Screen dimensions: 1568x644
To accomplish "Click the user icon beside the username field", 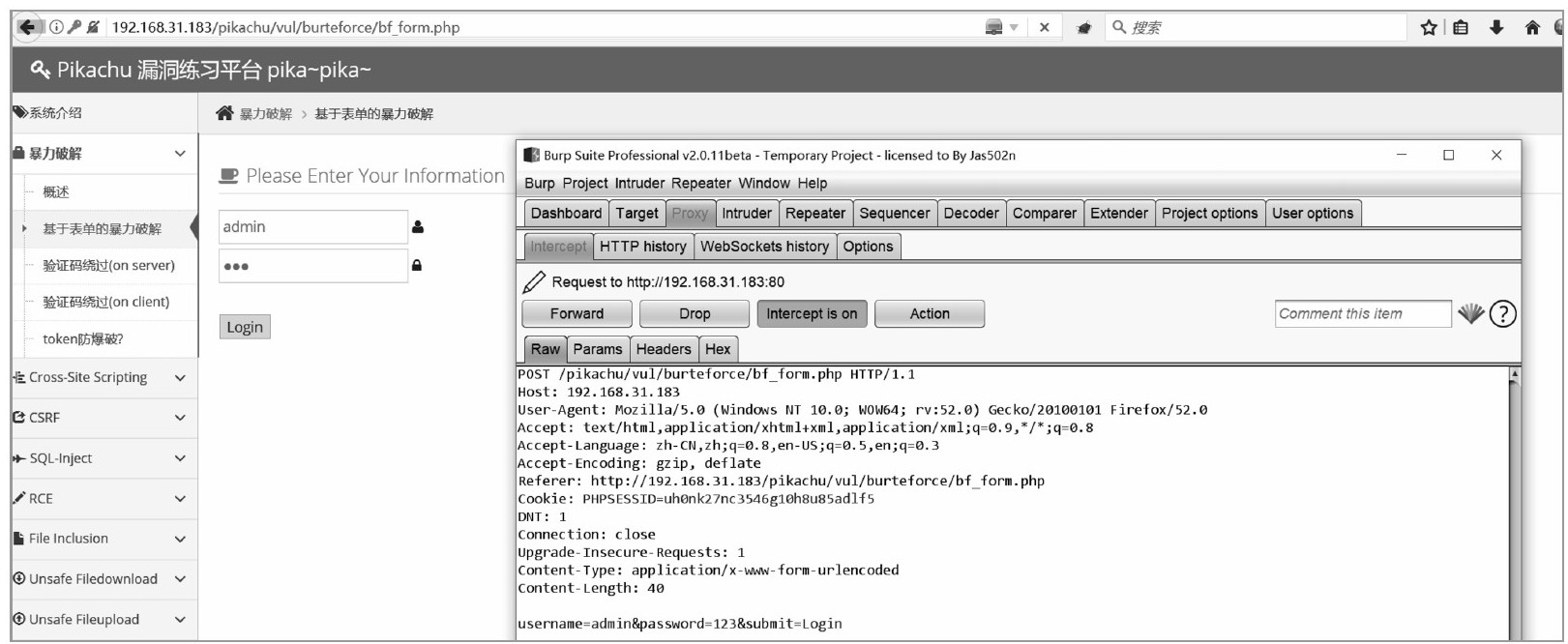I will click(x=418, y=227).
